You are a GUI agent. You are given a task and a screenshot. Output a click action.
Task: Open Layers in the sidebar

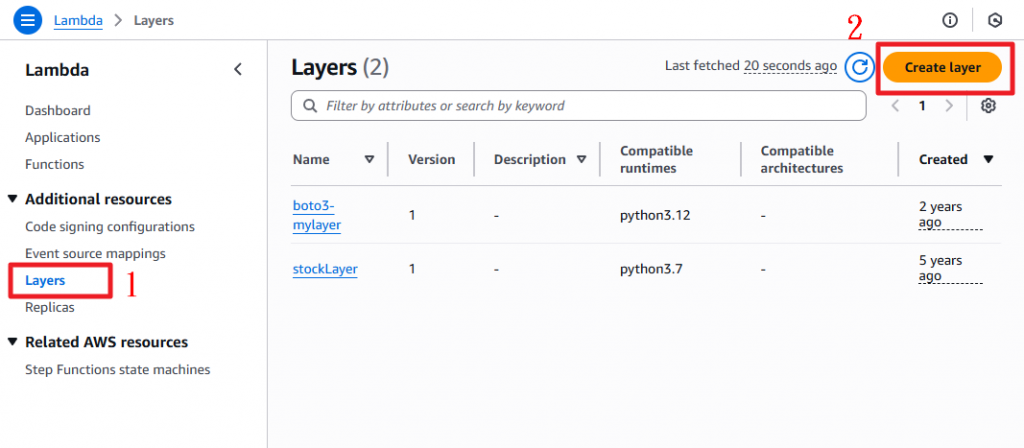45,281
